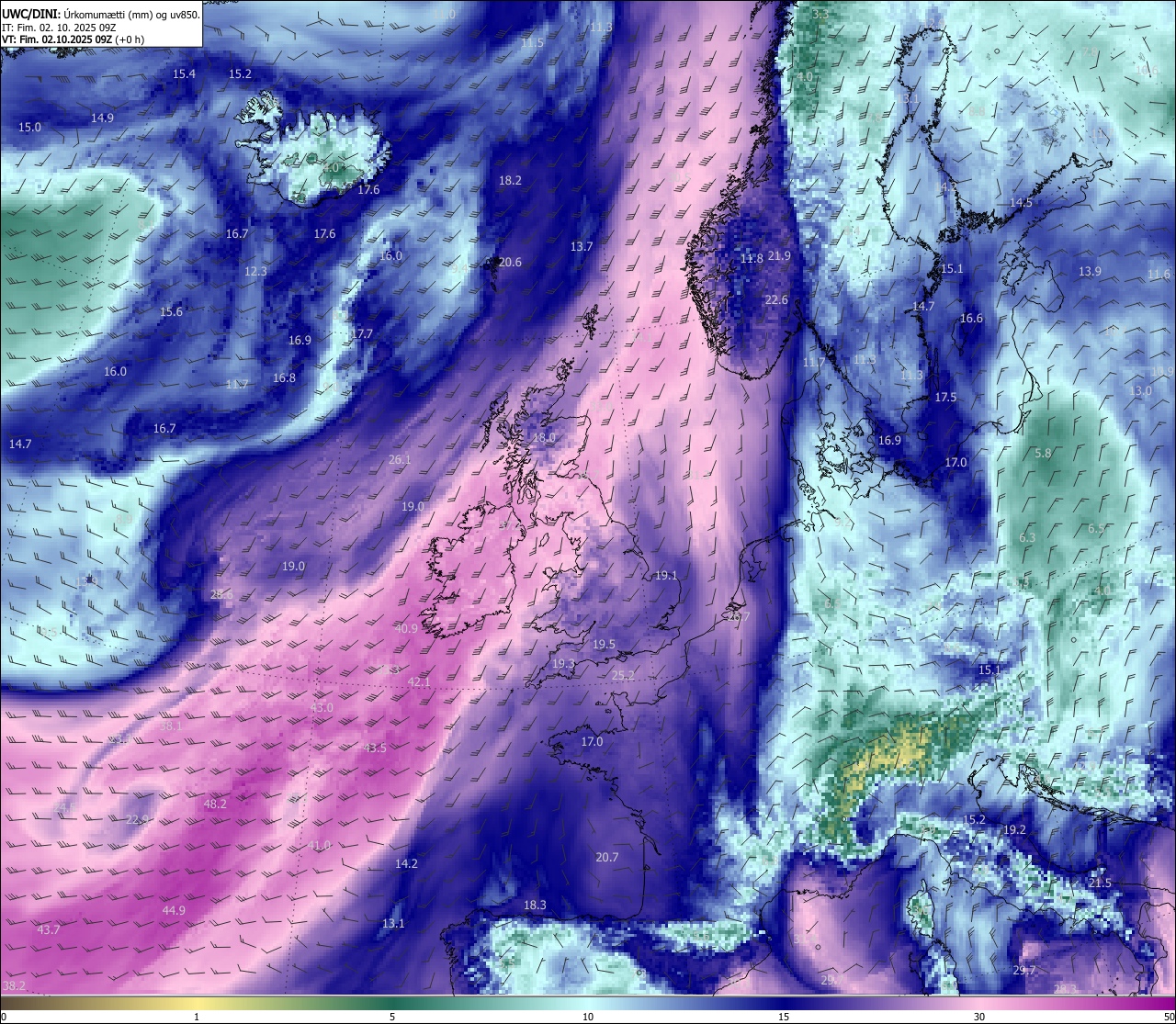Click the map value '14.9'

coord(102,118)
